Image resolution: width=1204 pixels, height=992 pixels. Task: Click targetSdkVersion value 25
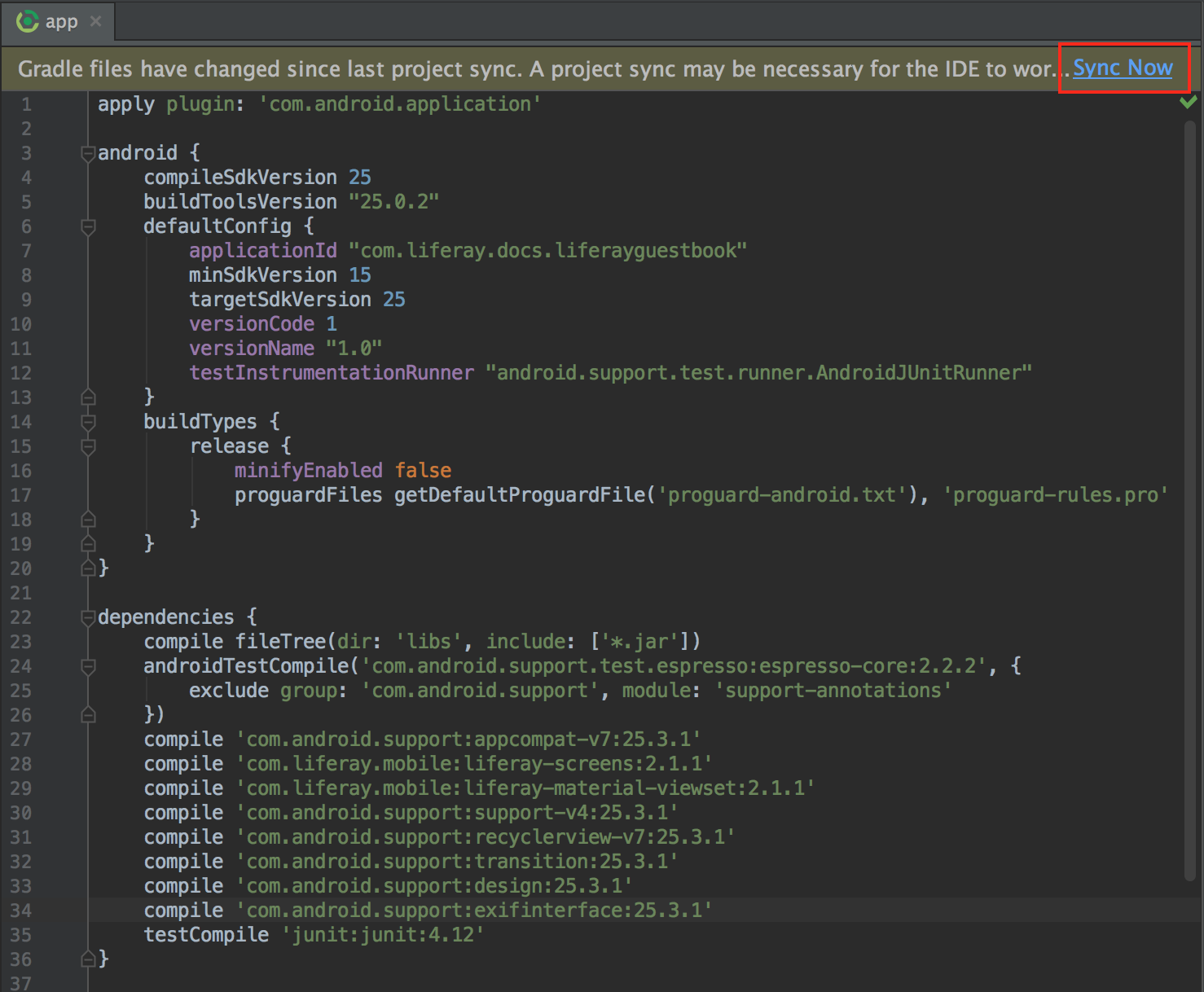(x=393, y=300)
